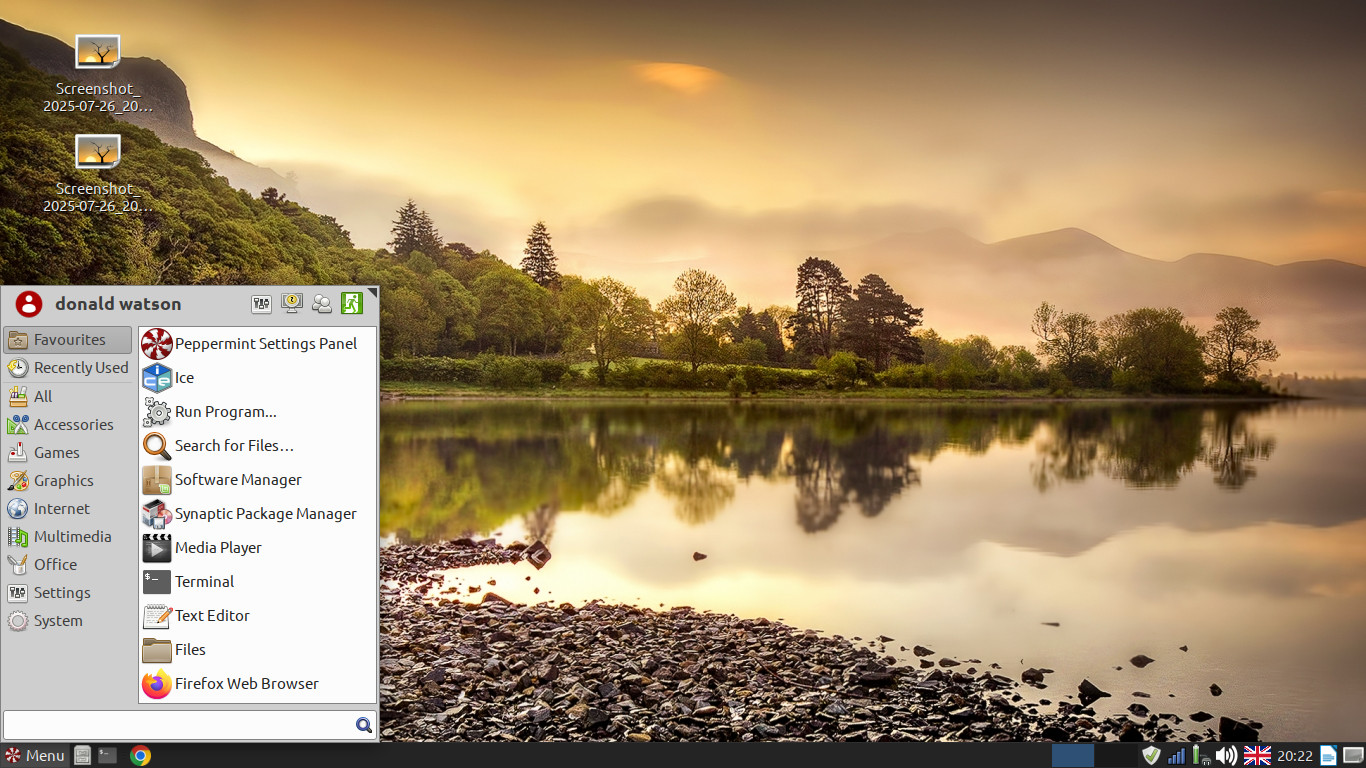This screenshot has width=1366, height=768.
Task: Select the first Screenshot desktop file
Action: coord(98,74)
